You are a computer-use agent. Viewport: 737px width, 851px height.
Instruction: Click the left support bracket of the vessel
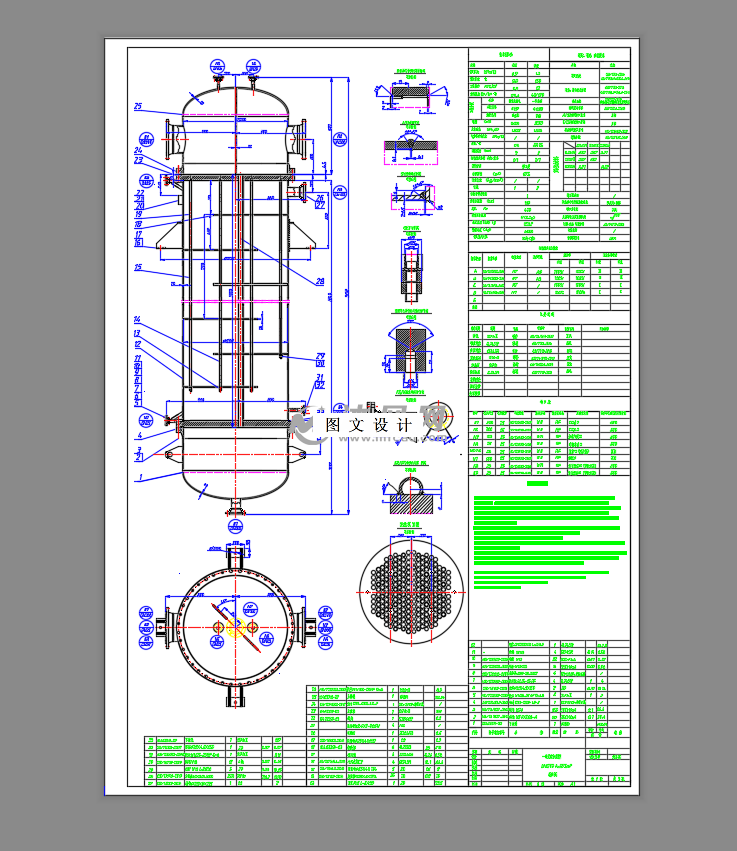[168, 234]
